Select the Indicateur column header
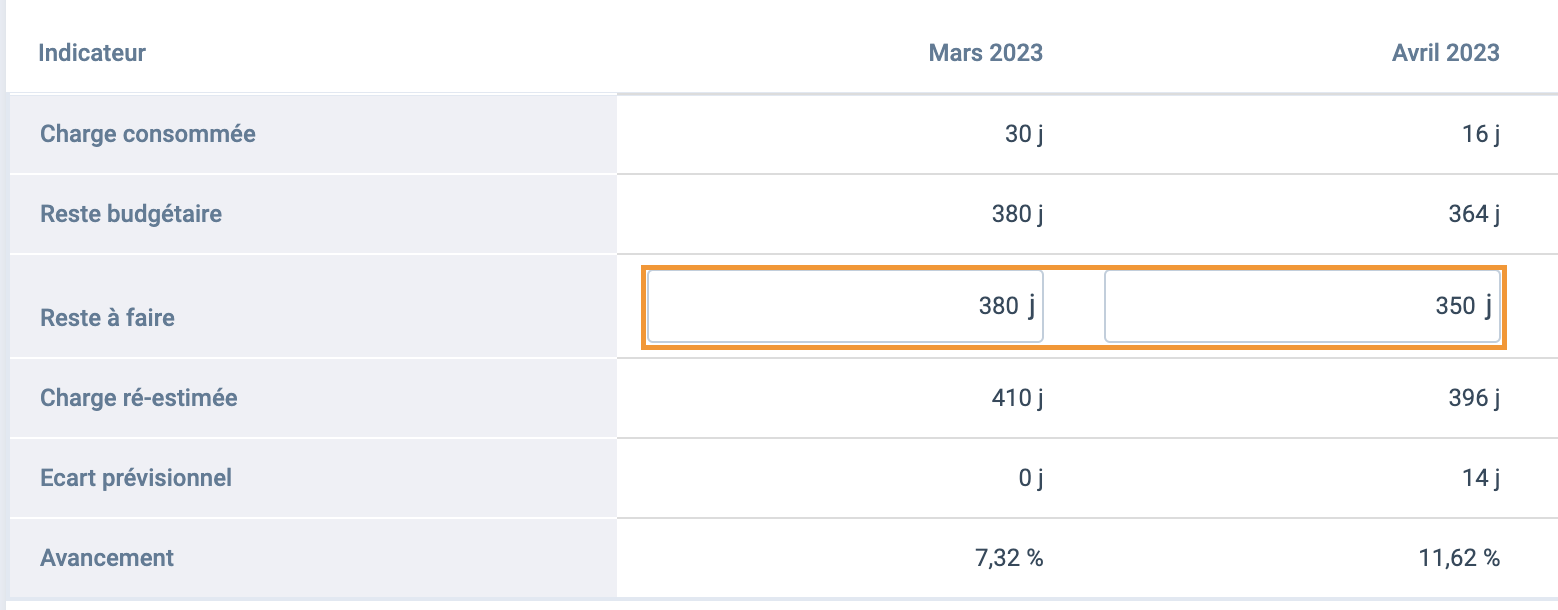1558x610 pixels. 92,53
